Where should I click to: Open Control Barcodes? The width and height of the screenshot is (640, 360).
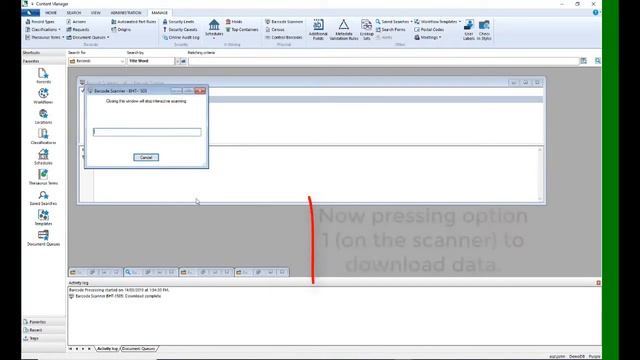(284, 37)
